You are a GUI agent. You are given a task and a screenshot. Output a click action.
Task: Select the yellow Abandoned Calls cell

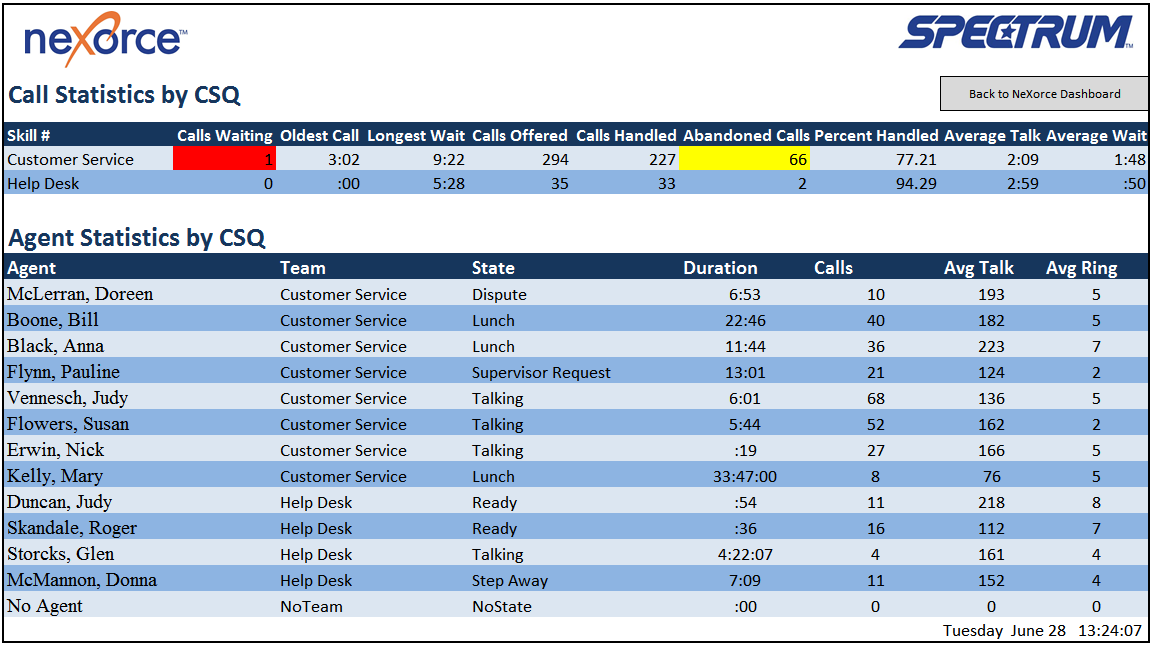pyautogui.click(x=745, y=160)
